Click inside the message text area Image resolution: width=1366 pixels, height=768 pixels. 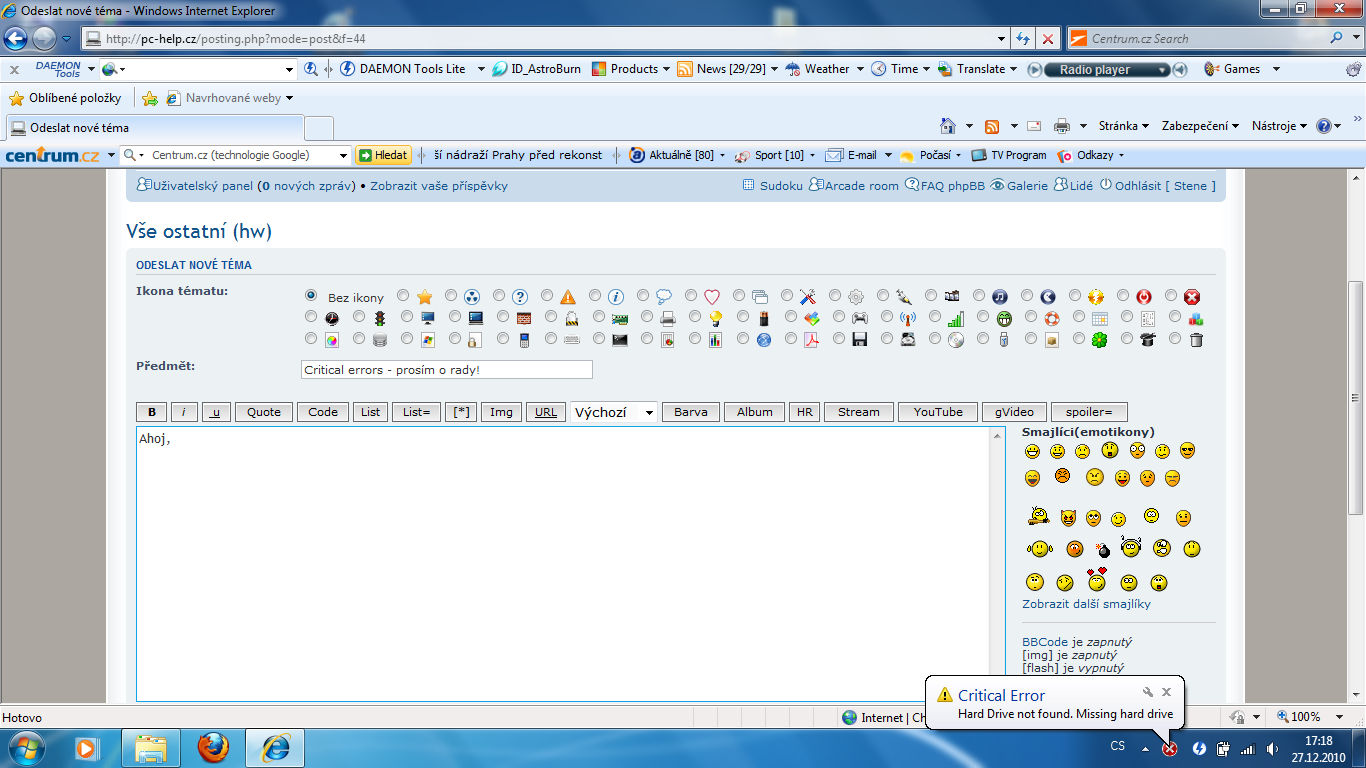tap(563, 564)
